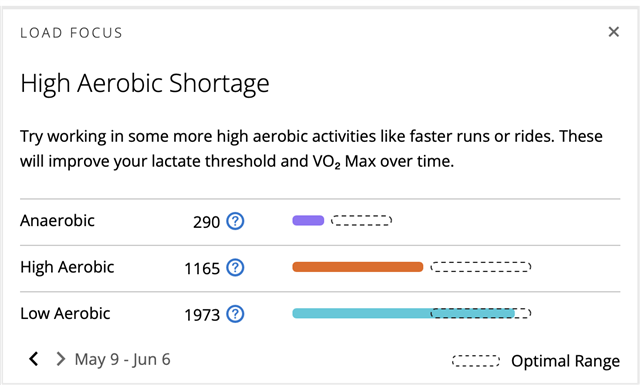Click the May 9 - Jun 6 date label
This screenshot has width=640, height=385.
click(122, 359)
